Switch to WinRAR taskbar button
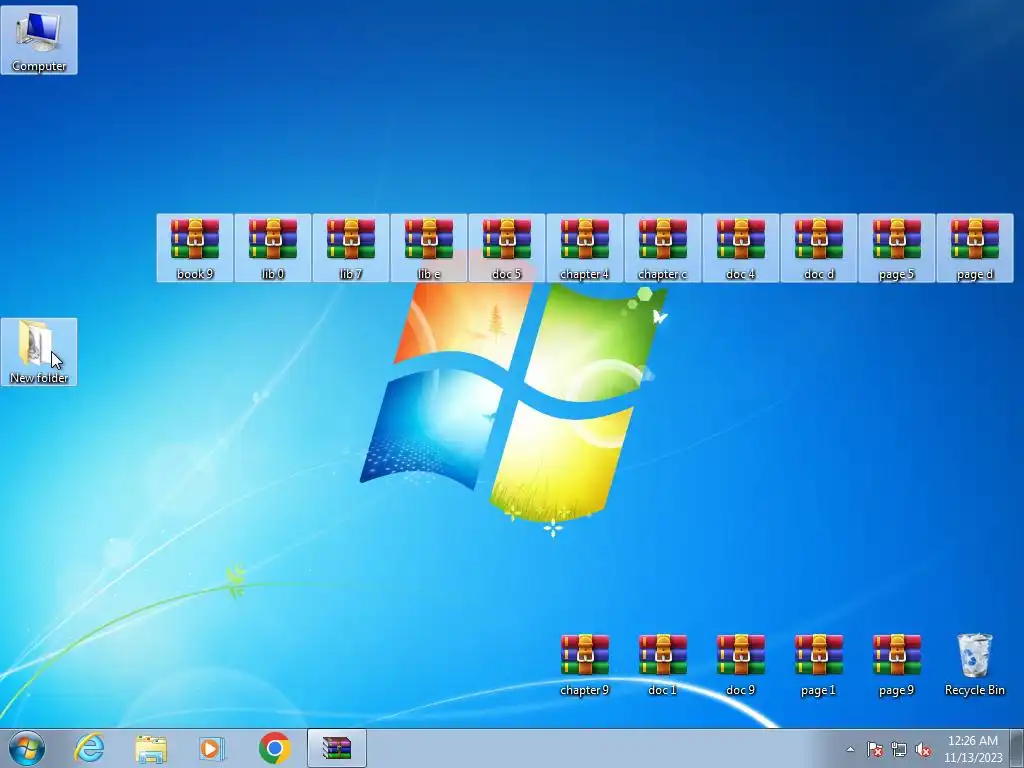Viewport: 1024px width, 768px height. pos(337,748)
